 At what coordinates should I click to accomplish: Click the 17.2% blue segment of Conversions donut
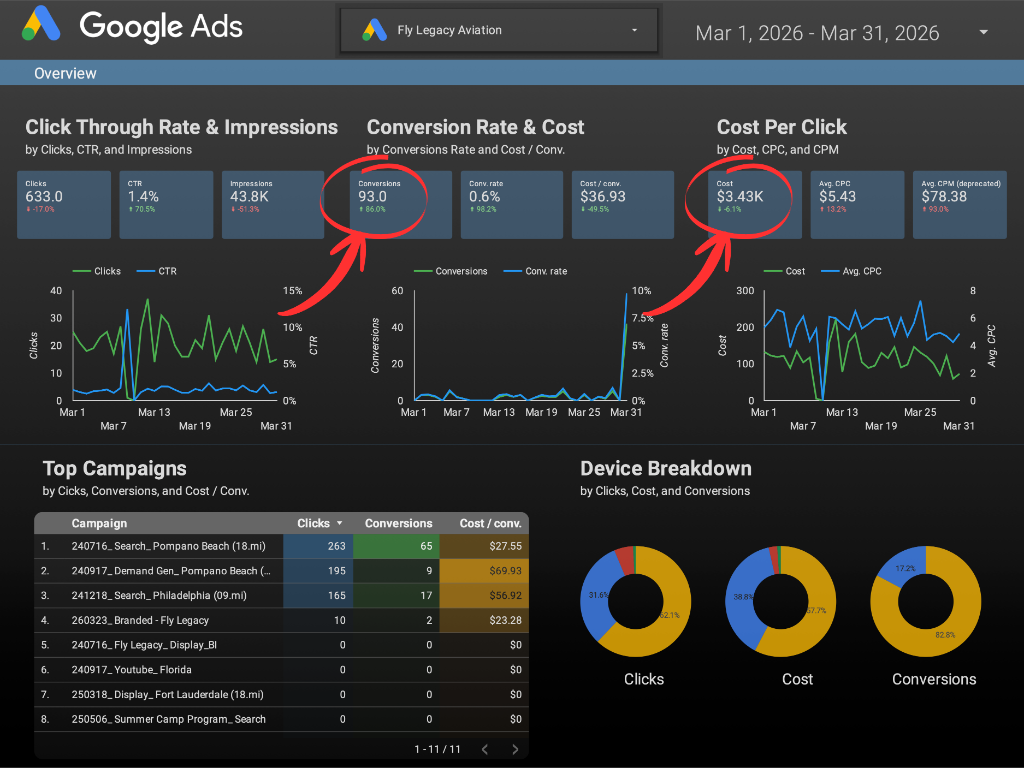(903, 566)
